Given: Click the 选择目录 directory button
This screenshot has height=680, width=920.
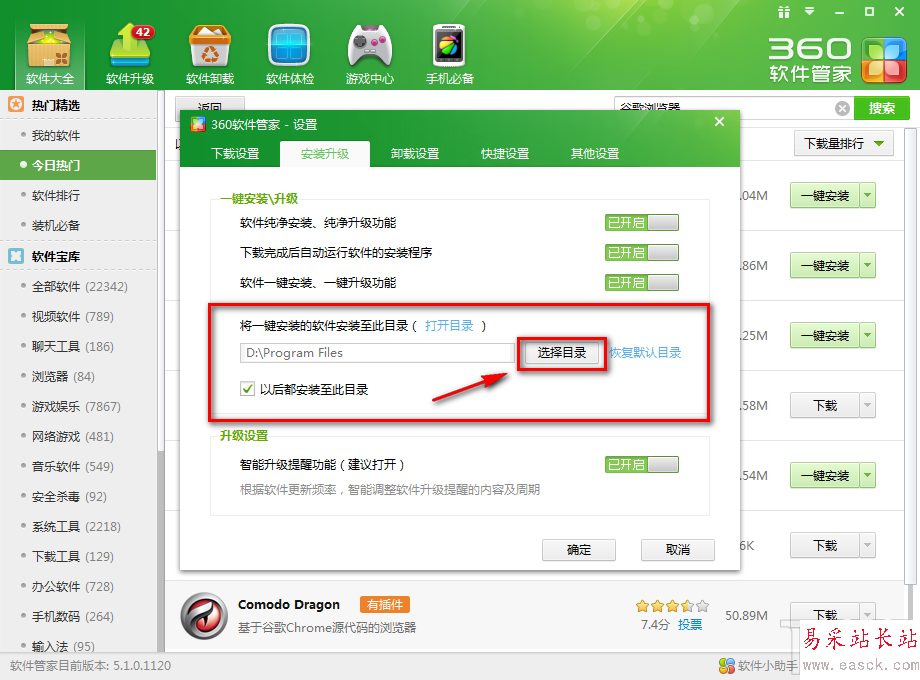Looking at the screenshot, I should click(561, 353).
